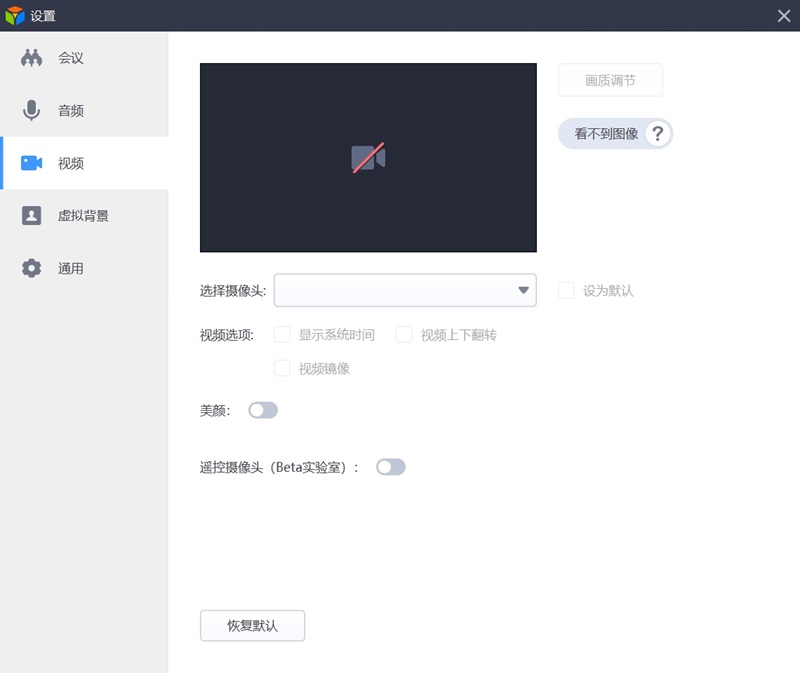The width and height of the screenshot is (800, 673).
Task: Click the portrait icon beside 虚拟背景
Action: 33,215
